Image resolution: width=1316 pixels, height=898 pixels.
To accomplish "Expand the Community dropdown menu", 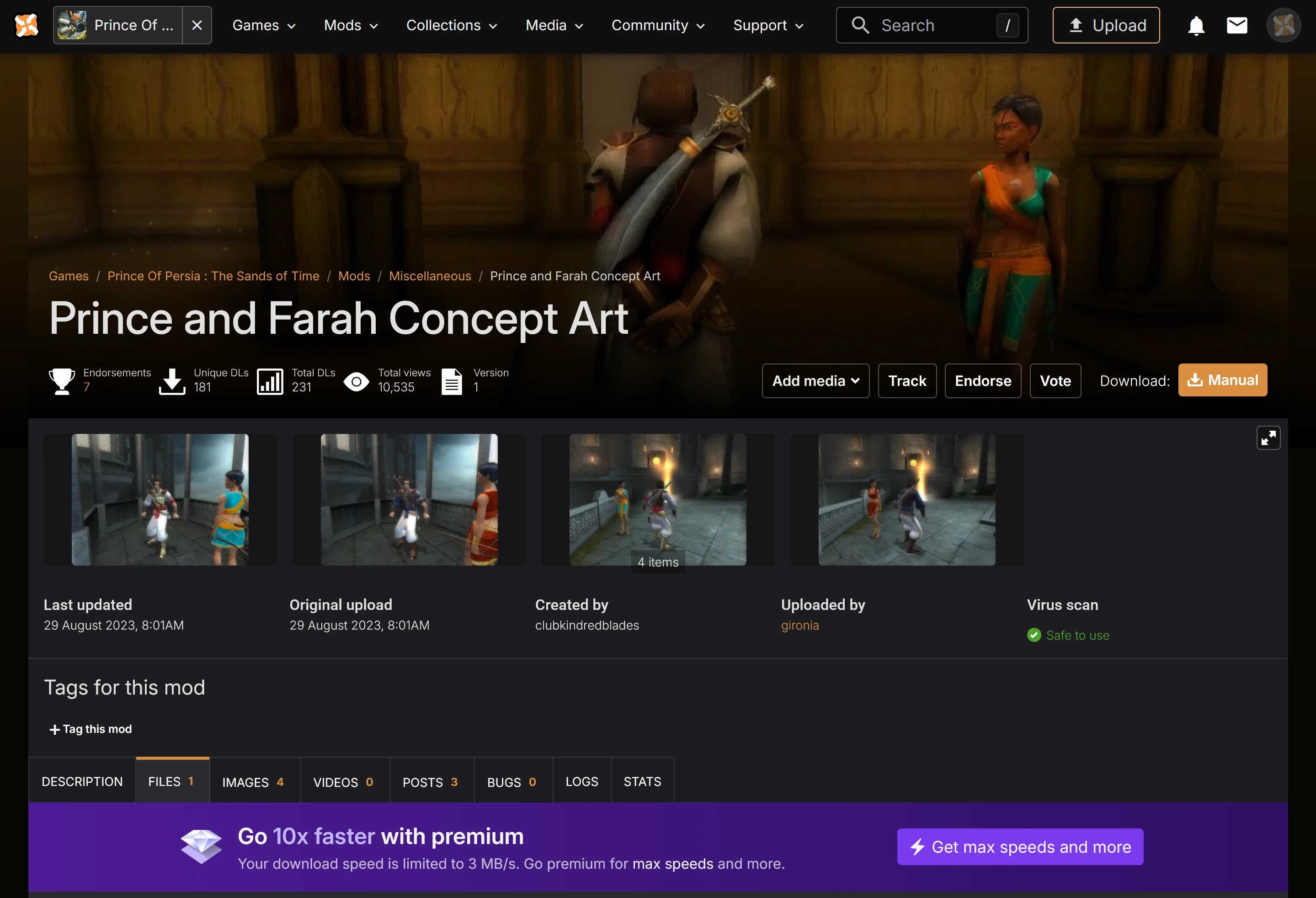I will pos(658,26).
